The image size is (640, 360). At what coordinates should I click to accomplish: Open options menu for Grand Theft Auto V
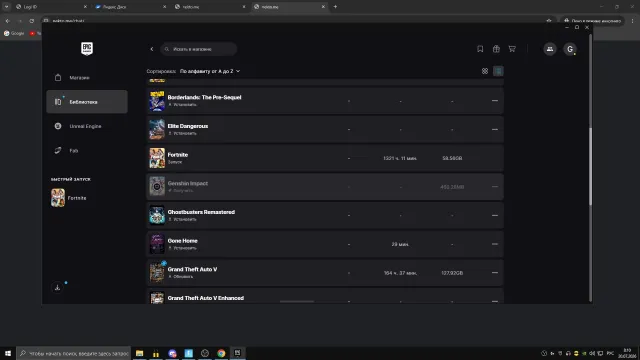[x=495, y=273]
